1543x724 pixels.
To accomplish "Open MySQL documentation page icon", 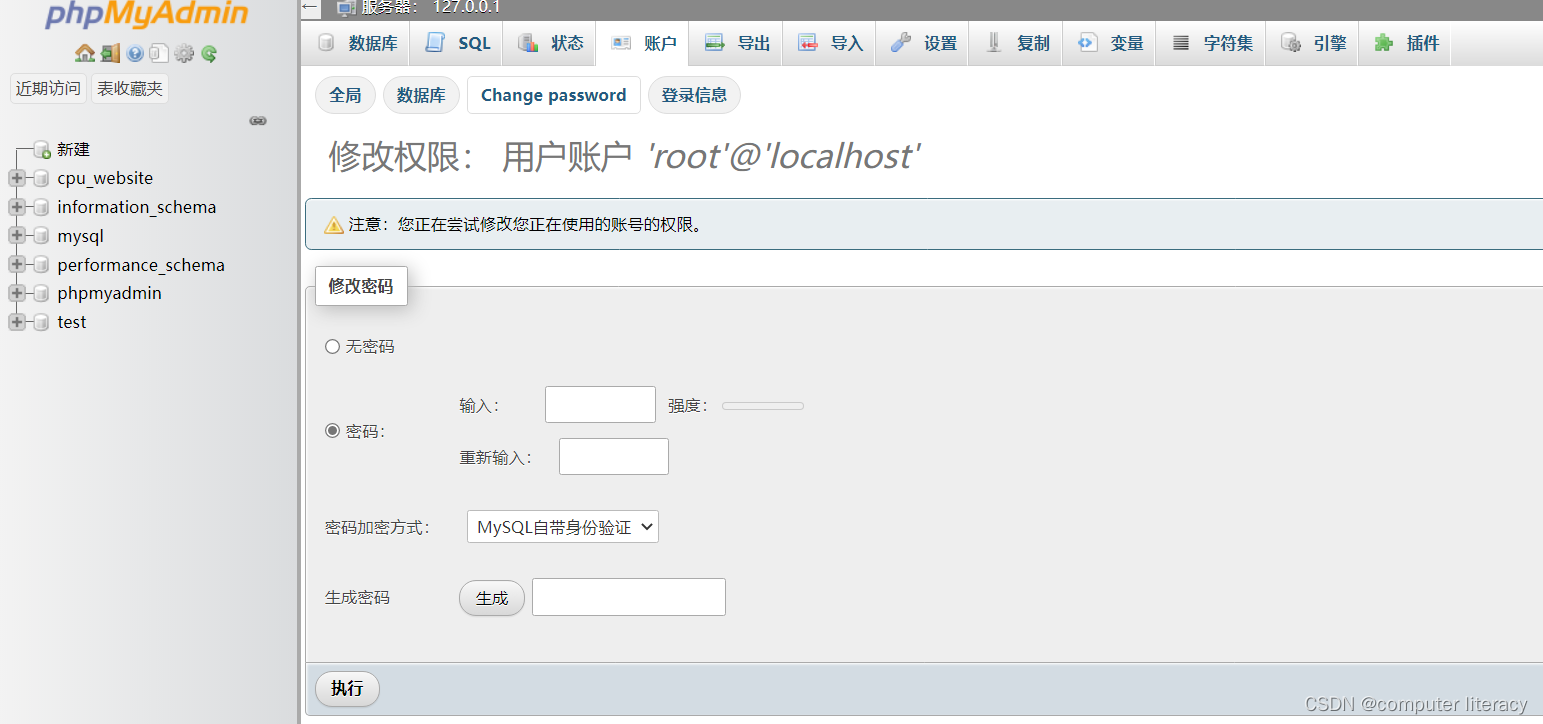I will 159,53.
